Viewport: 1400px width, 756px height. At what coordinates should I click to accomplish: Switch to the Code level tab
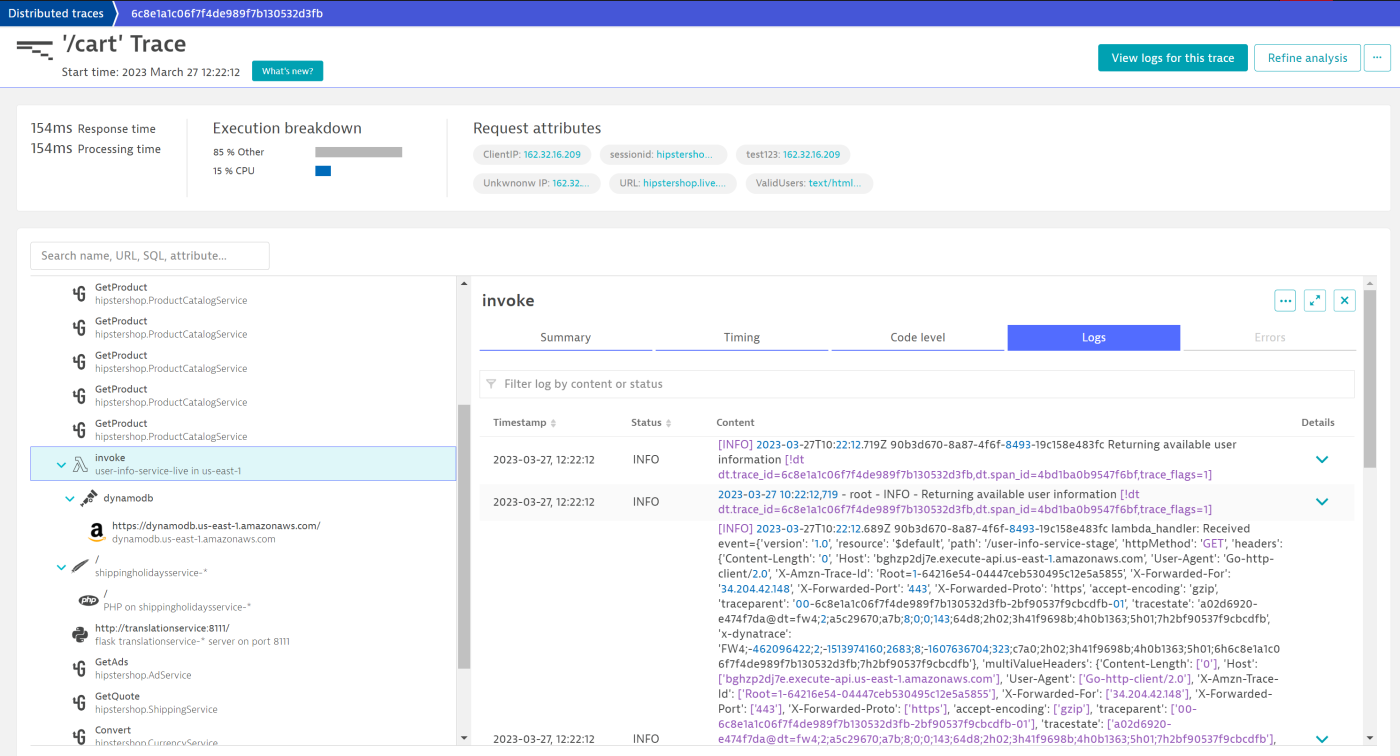point(917,337)
